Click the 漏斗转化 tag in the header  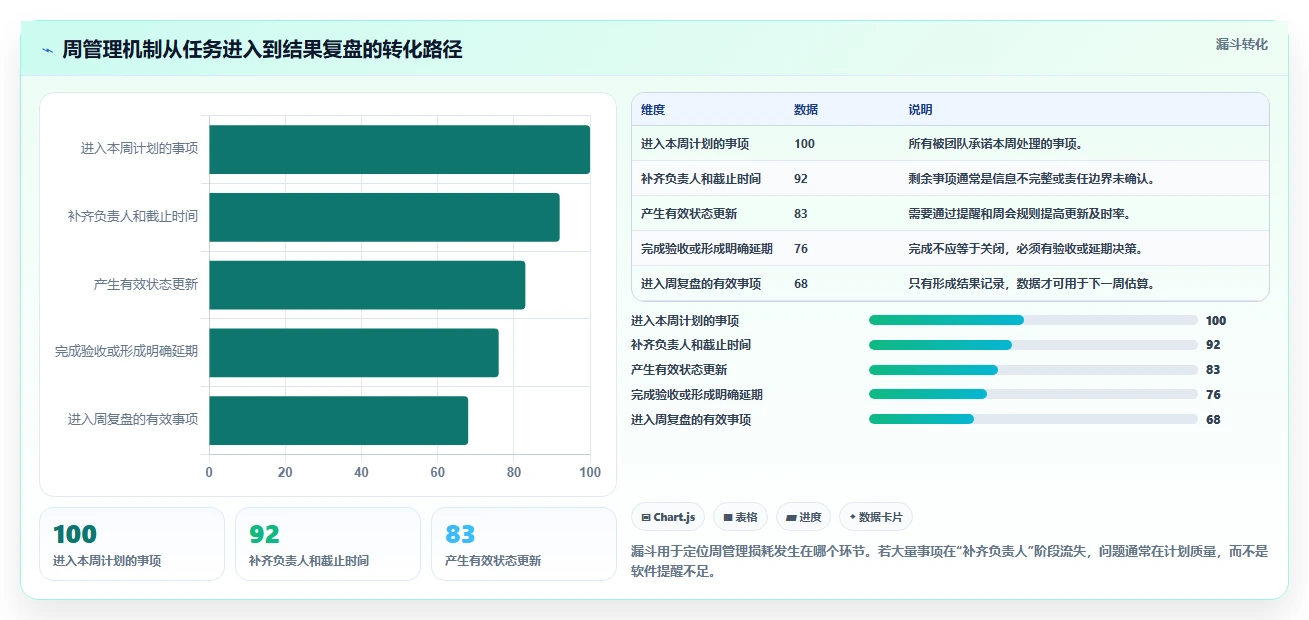[1242, 44]
